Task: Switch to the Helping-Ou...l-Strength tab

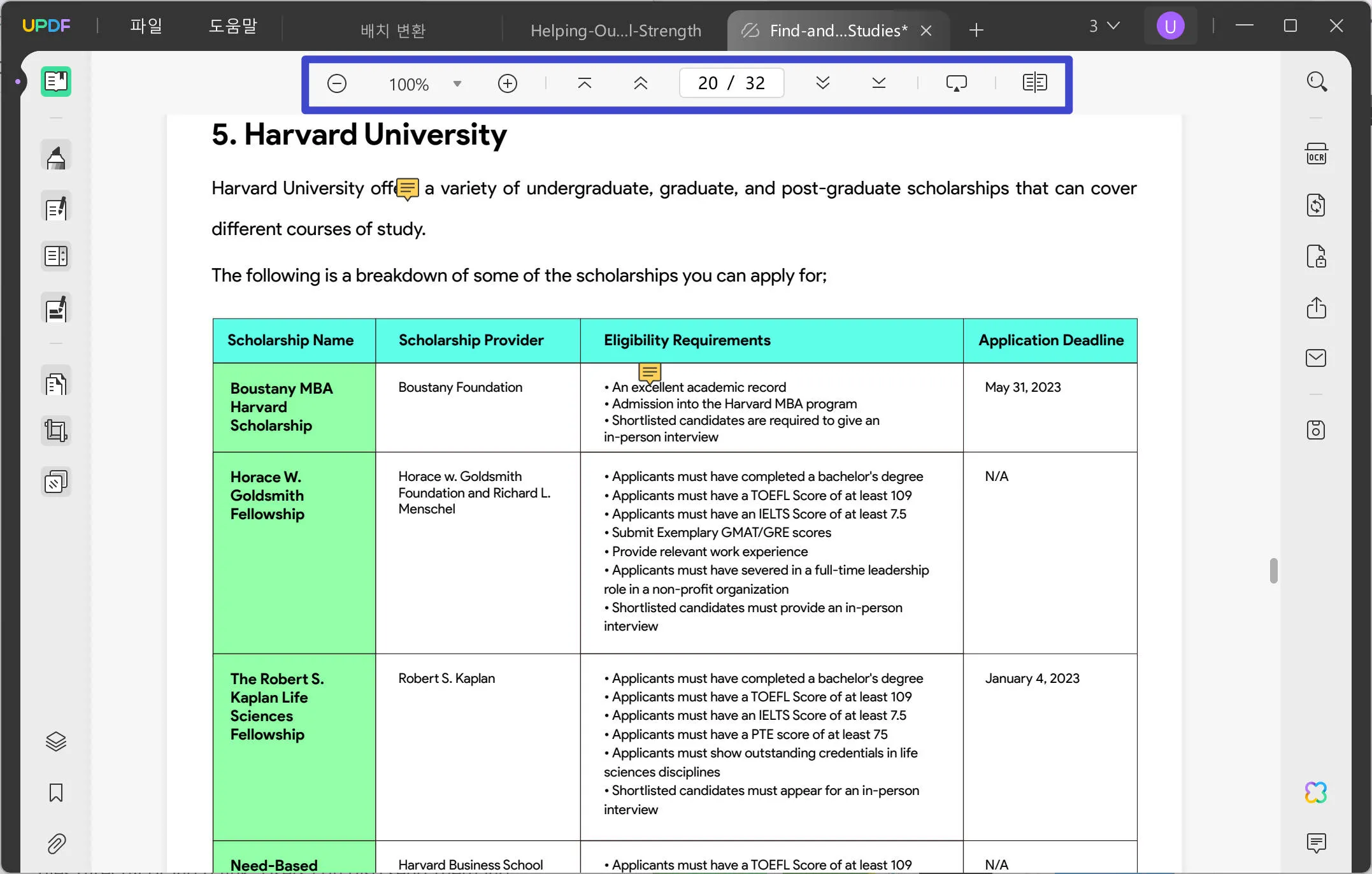Action: [615, 30]
